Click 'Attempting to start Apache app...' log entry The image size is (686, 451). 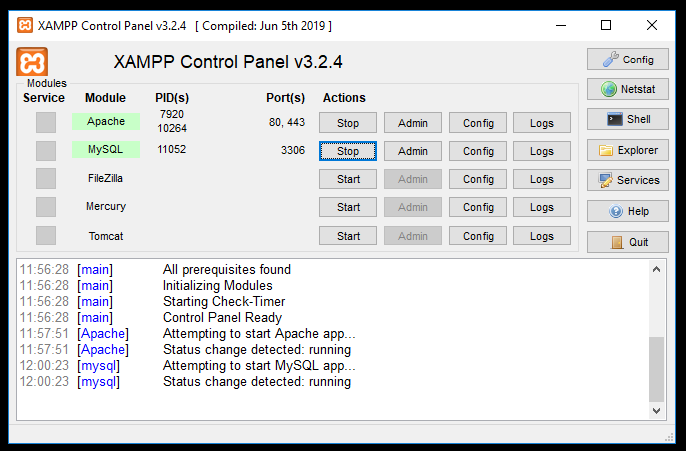tap(259, 333)
